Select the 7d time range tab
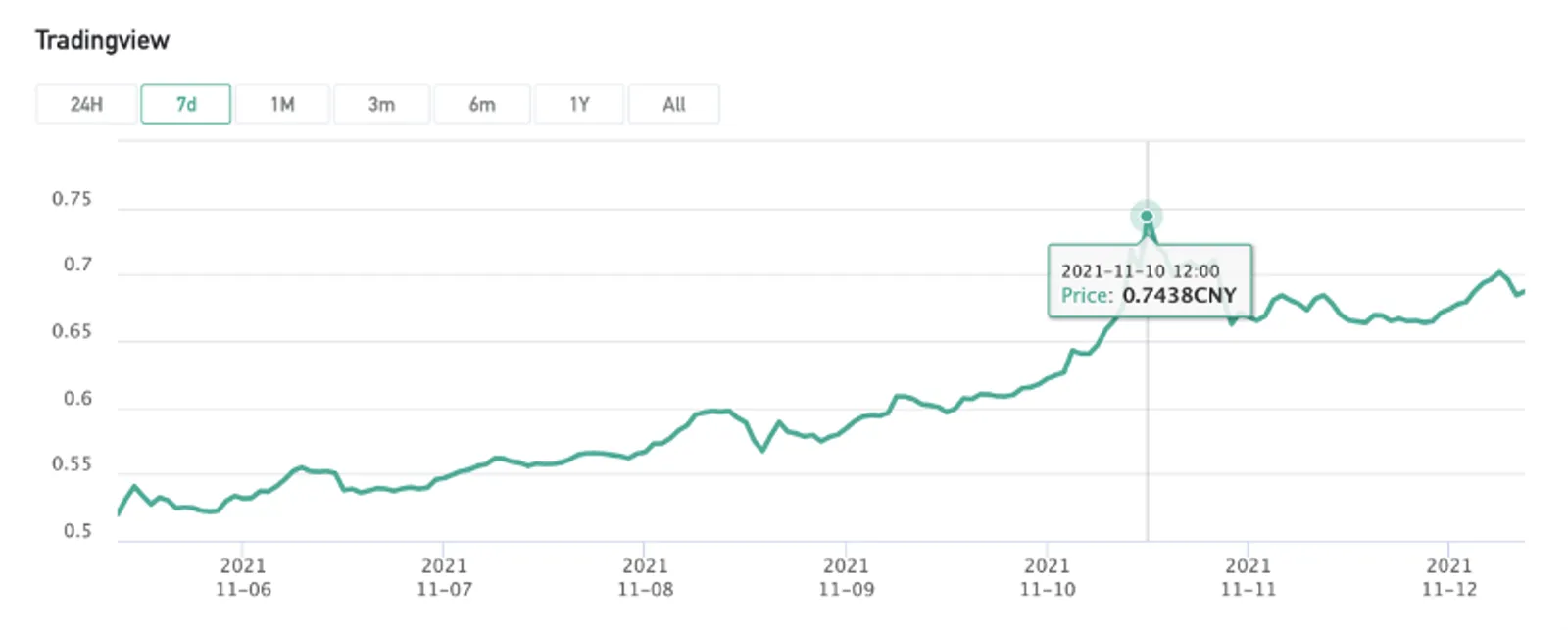The height and width of the screenshot is (631, 1568). (186, 105)
